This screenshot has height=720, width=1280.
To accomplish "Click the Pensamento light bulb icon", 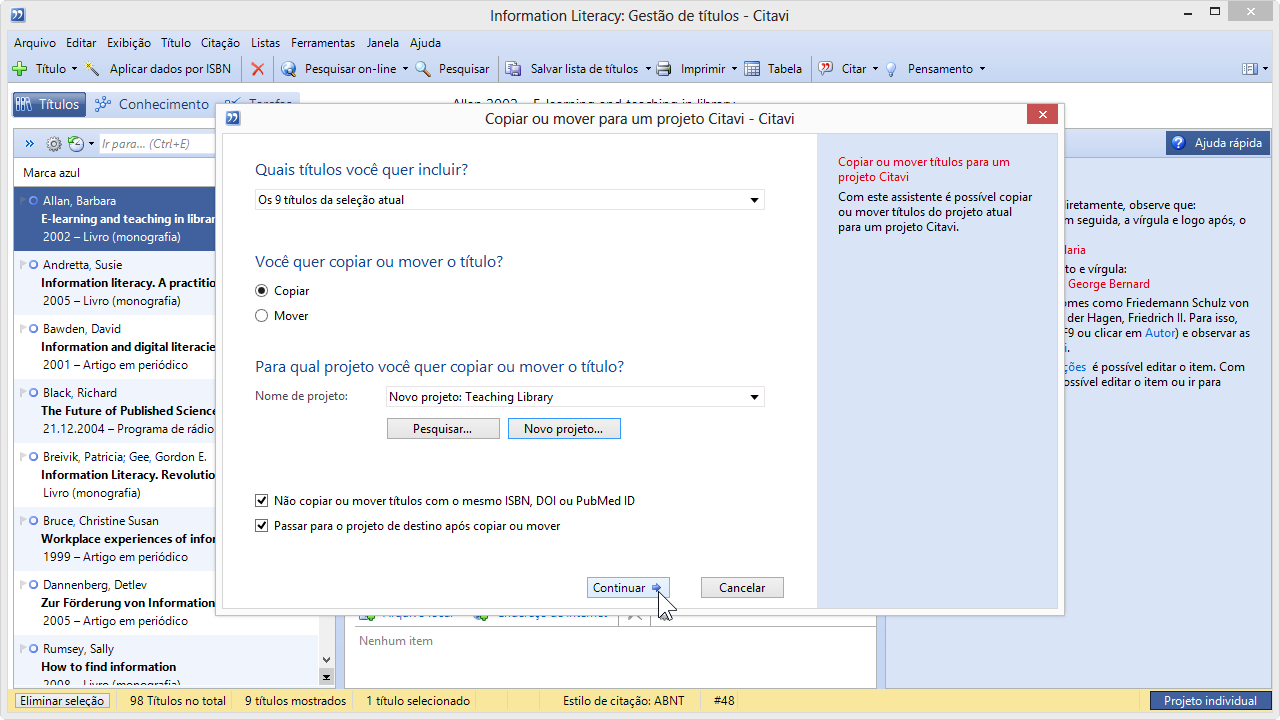I will pos(891,69).
